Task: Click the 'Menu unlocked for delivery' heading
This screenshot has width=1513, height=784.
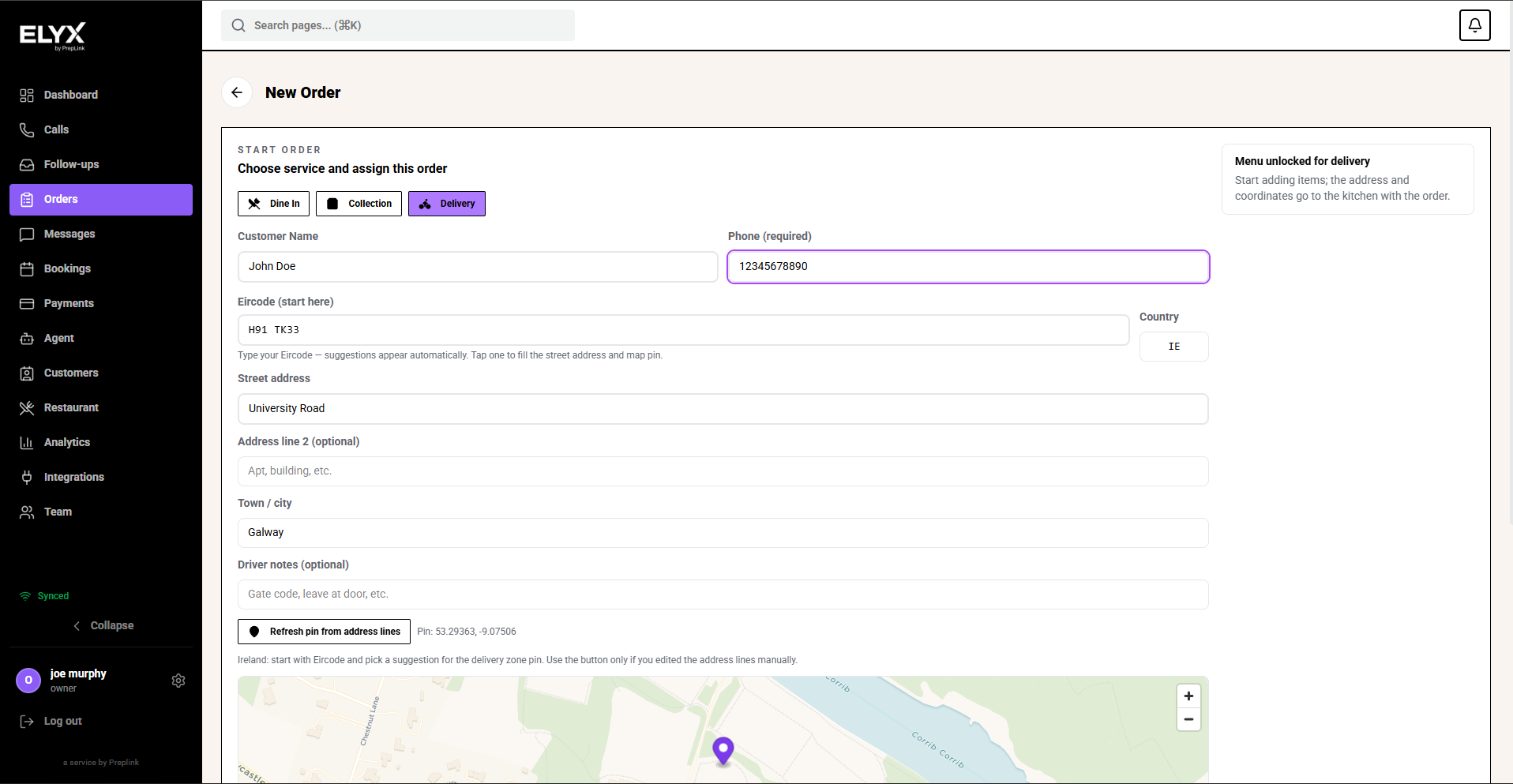Action: click(1302, 161)
